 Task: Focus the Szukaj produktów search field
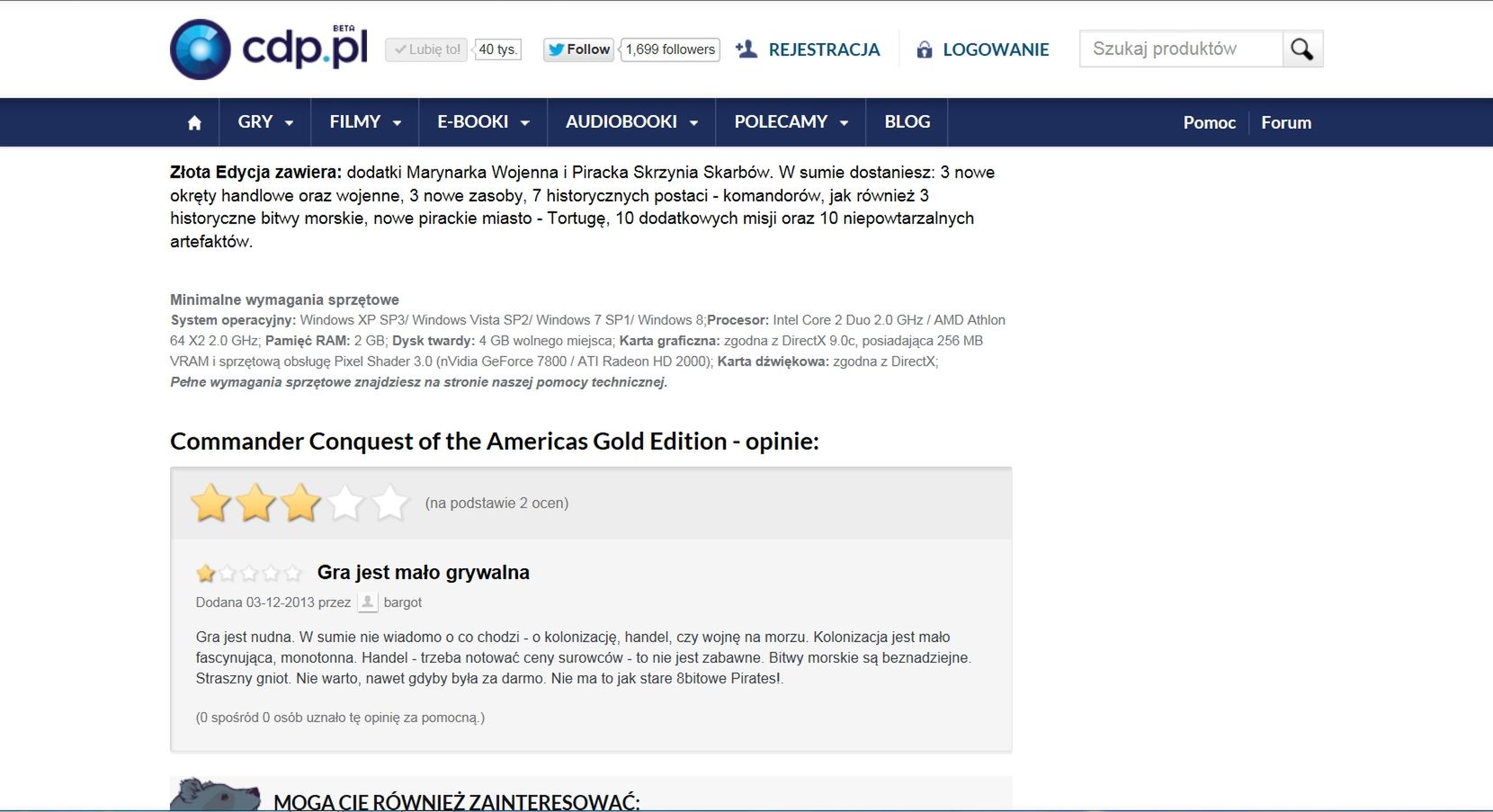tap(1181, 49)
